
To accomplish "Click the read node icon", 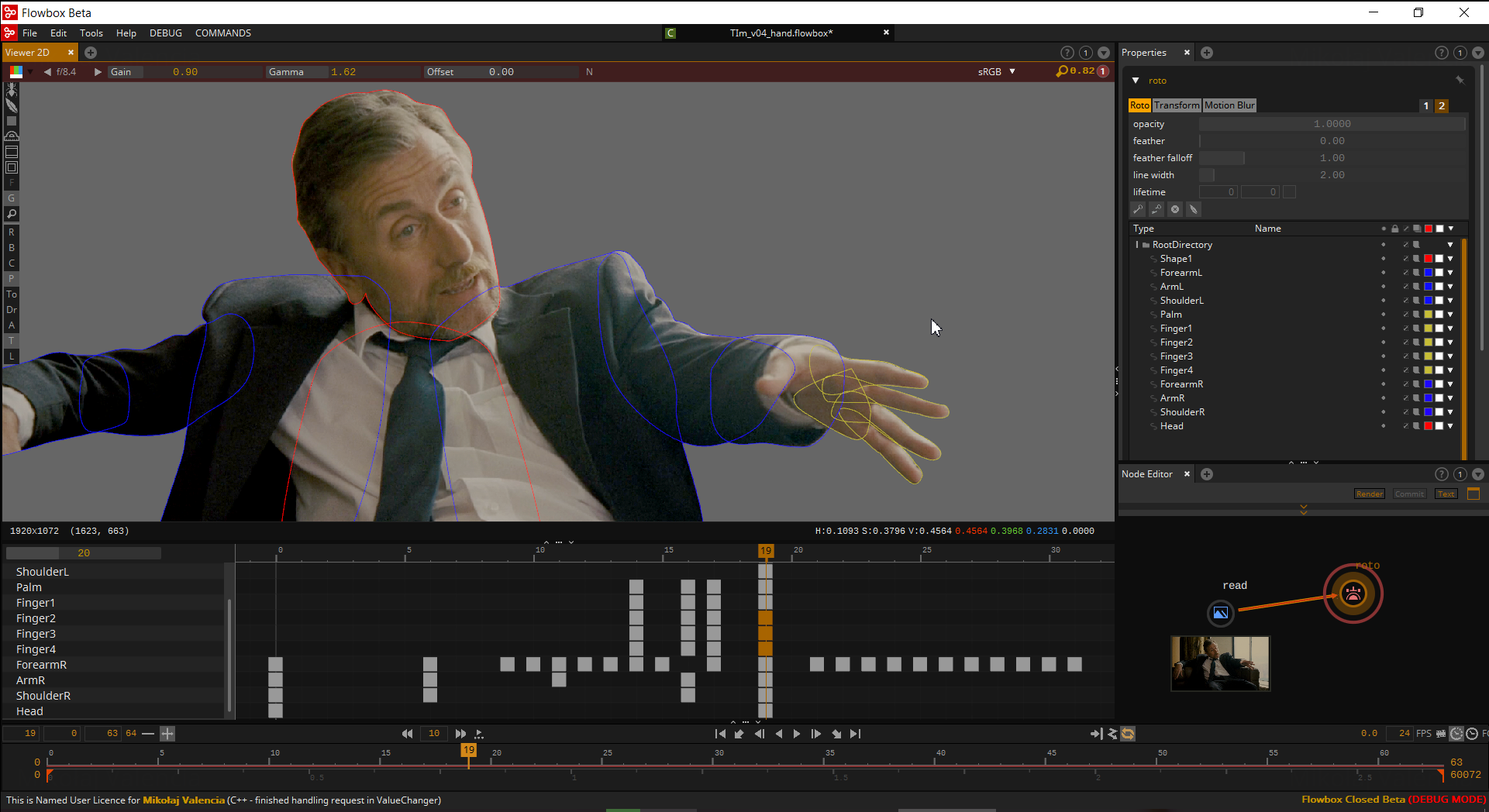I will pyautogui.click(x=1220, y=613).
